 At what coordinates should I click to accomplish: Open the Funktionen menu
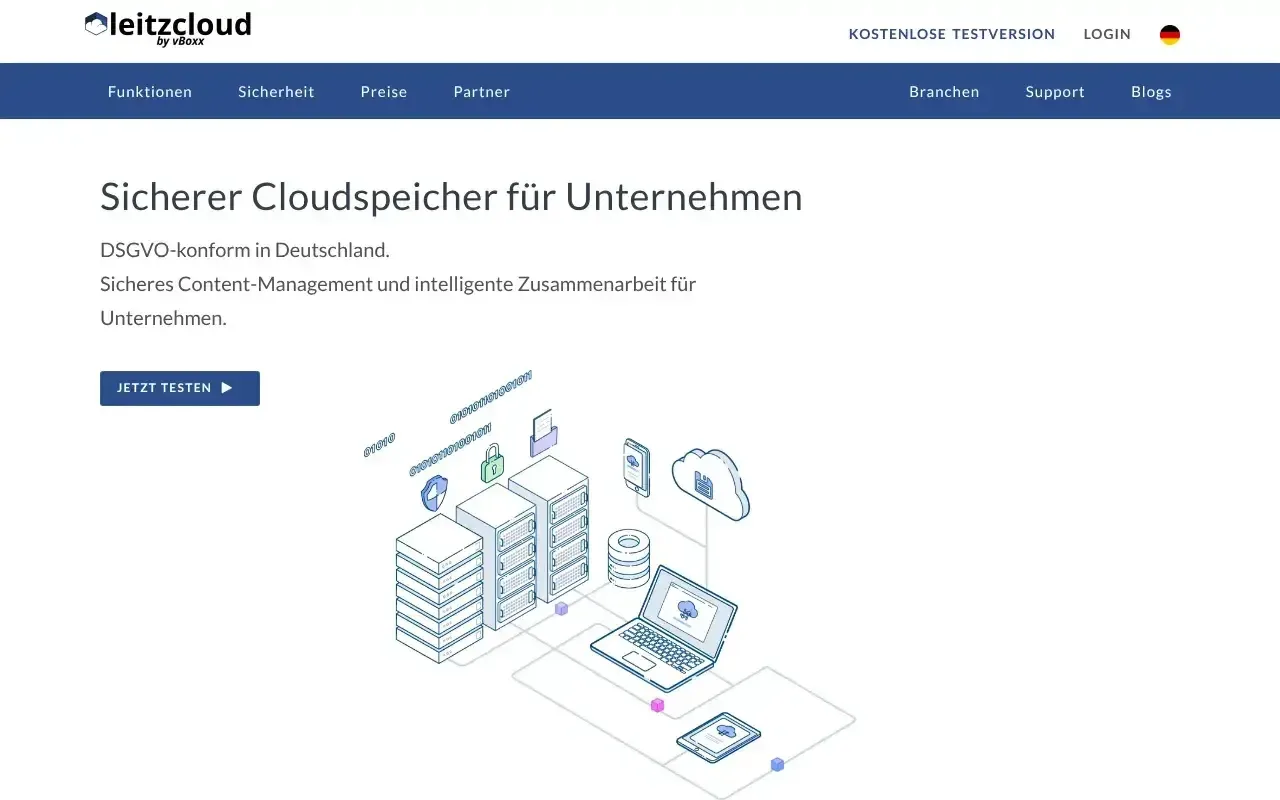click(150, 91)
